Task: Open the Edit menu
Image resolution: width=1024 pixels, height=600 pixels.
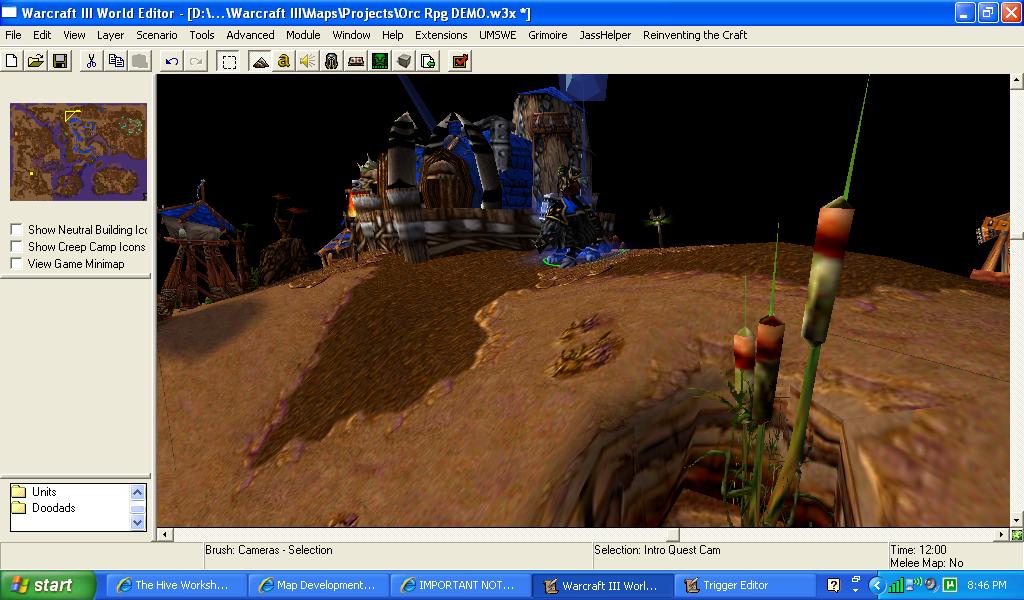Action: click(42, 35)
